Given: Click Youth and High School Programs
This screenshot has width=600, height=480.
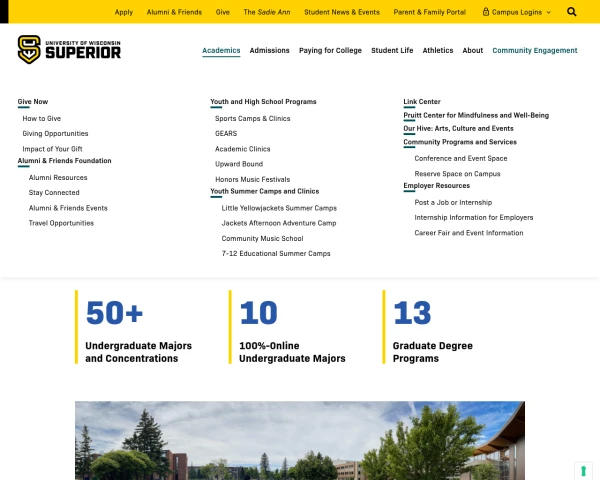Looking at the screenshot, I should click(263, 102).
